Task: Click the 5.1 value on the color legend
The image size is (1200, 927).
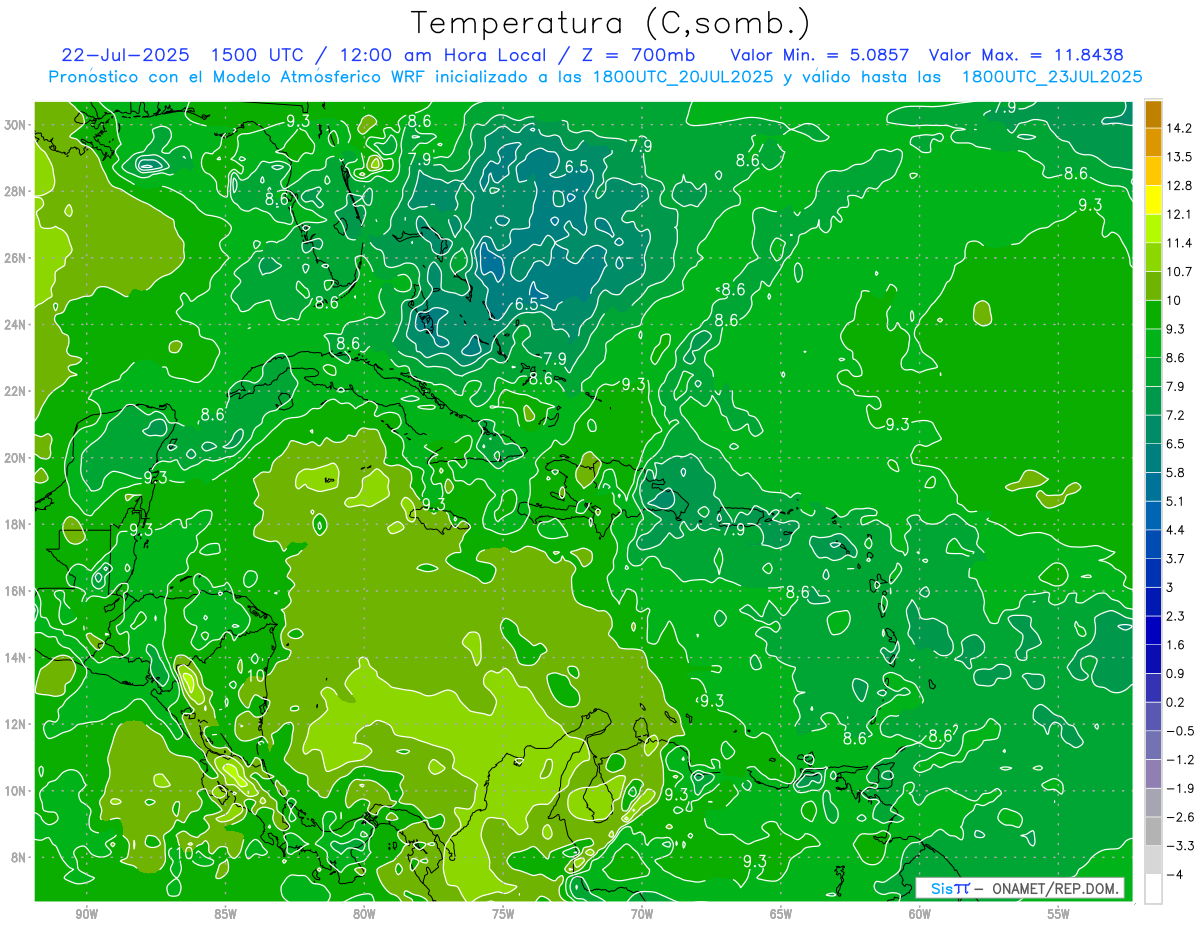Action: pos(1175,501)
